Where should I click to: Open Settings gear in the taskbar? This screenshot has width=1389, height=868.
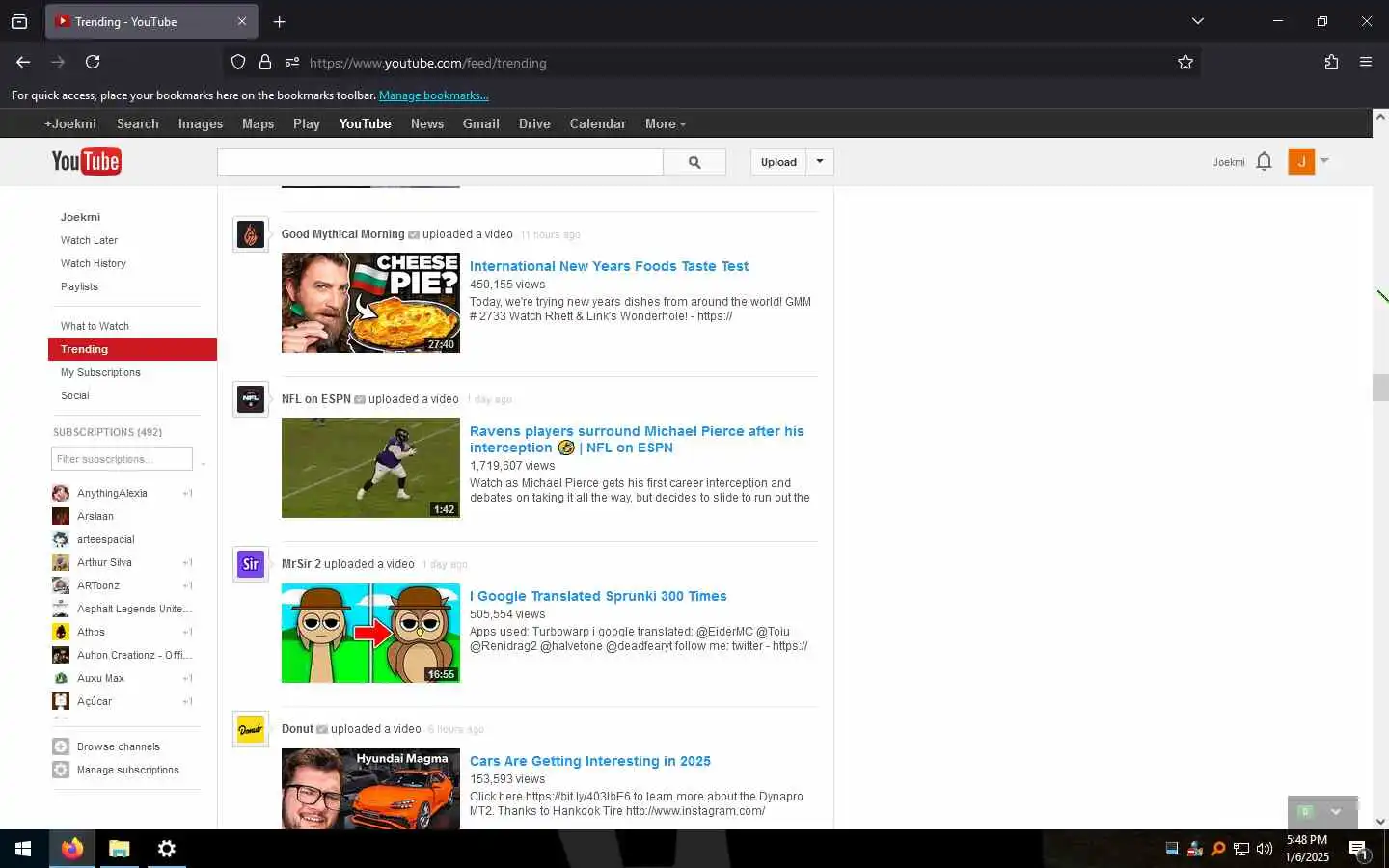coord(167,849)
